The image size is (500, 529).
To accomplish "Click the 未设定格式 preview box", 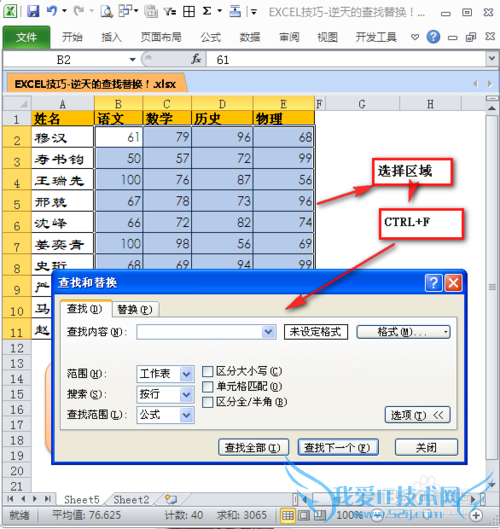I will point(315,332).
